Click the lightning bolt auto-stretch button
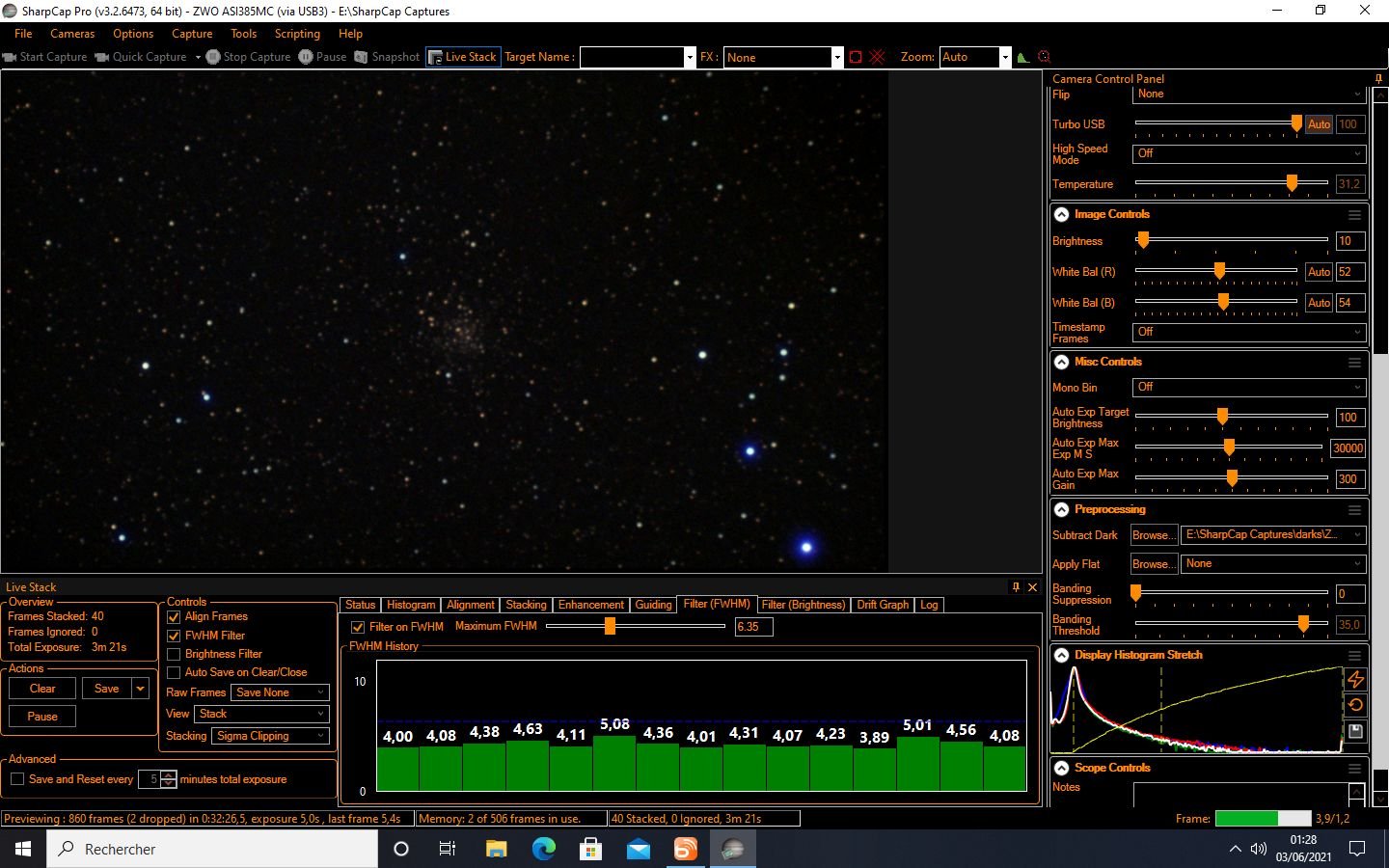Screen dimensions: 1389x868 coord(1355,679)
